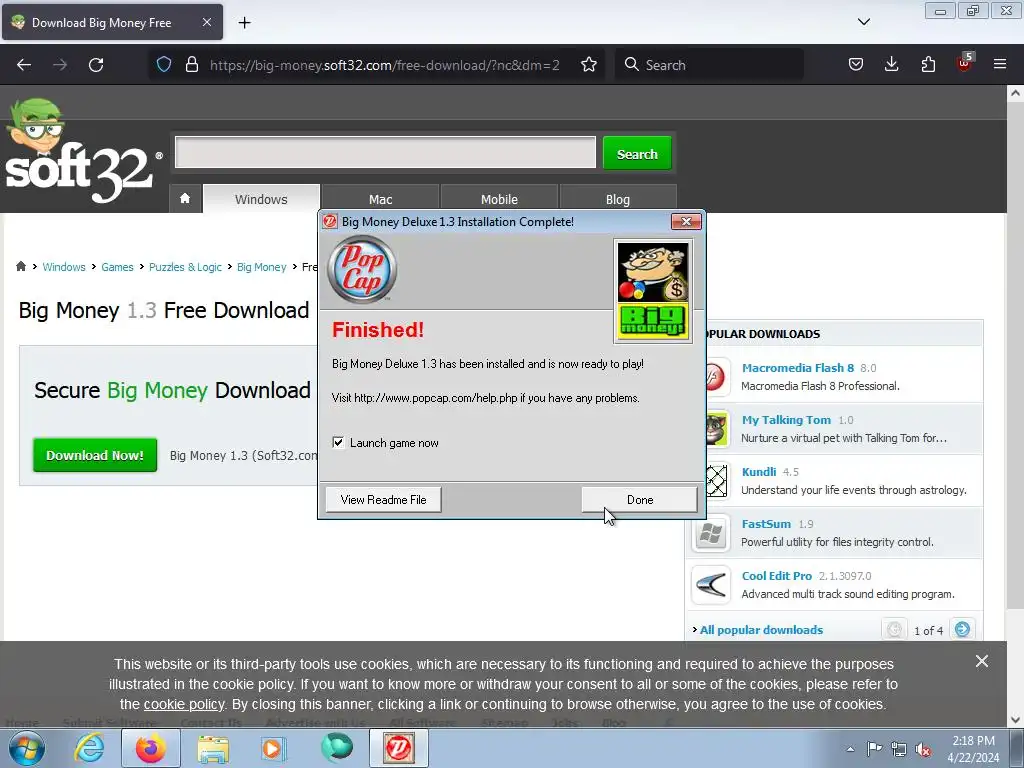Open View Readme File
The width and height of the screenshot is (1024, 768).
pyautogui.click(x=383, y=500)
